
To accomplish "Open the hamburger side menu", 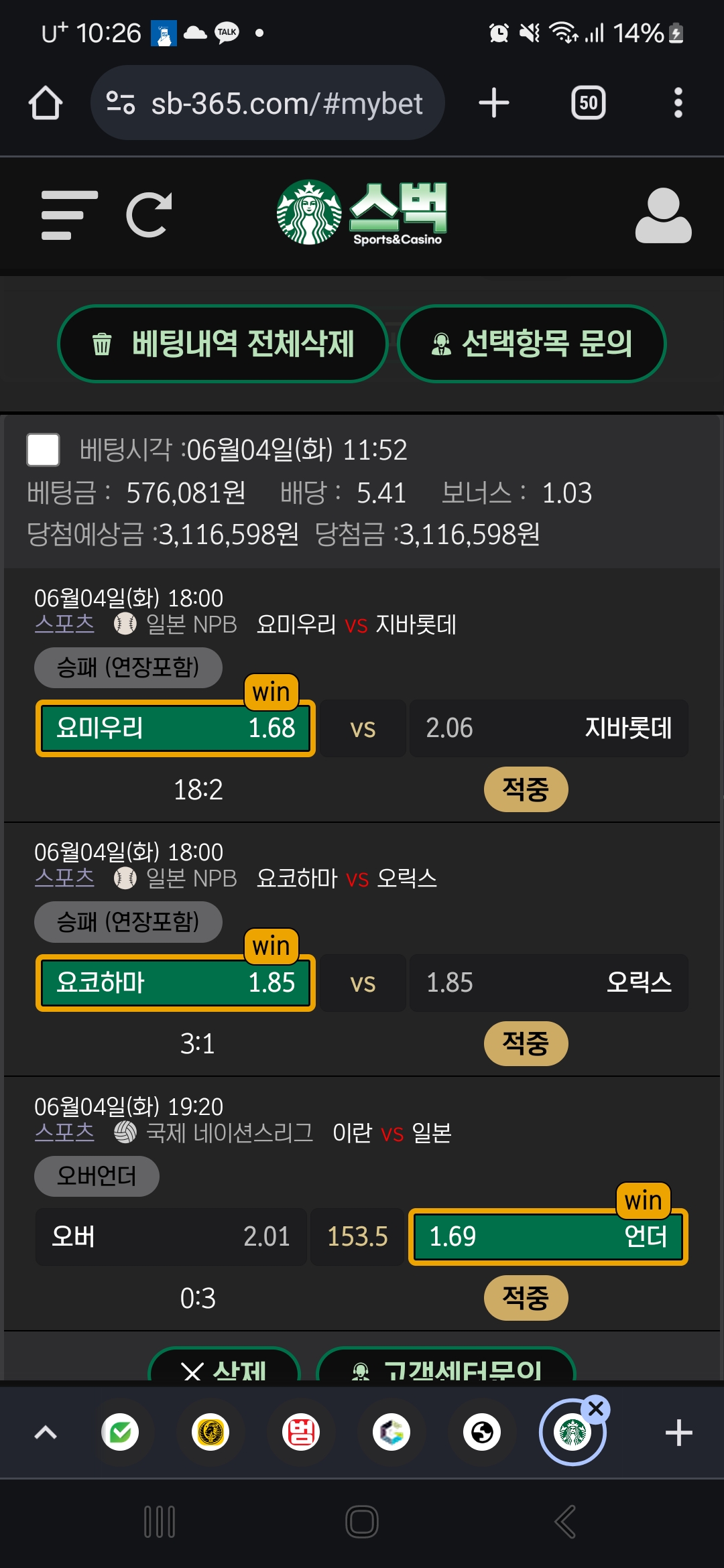I will coord(69,215).
